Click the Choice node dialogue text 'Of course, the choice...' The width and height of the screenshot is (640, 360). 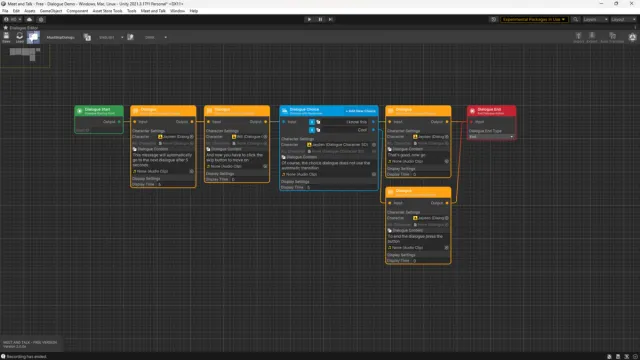point(328,165)
